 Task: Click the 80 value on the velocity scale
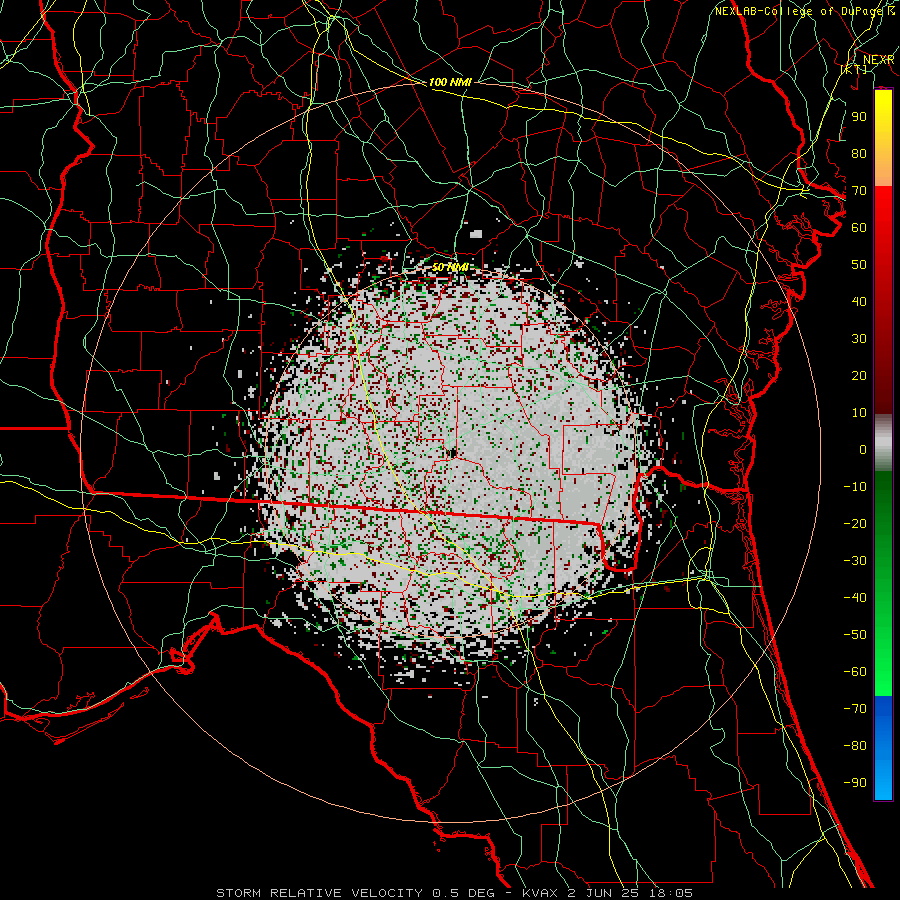(859, 154)
